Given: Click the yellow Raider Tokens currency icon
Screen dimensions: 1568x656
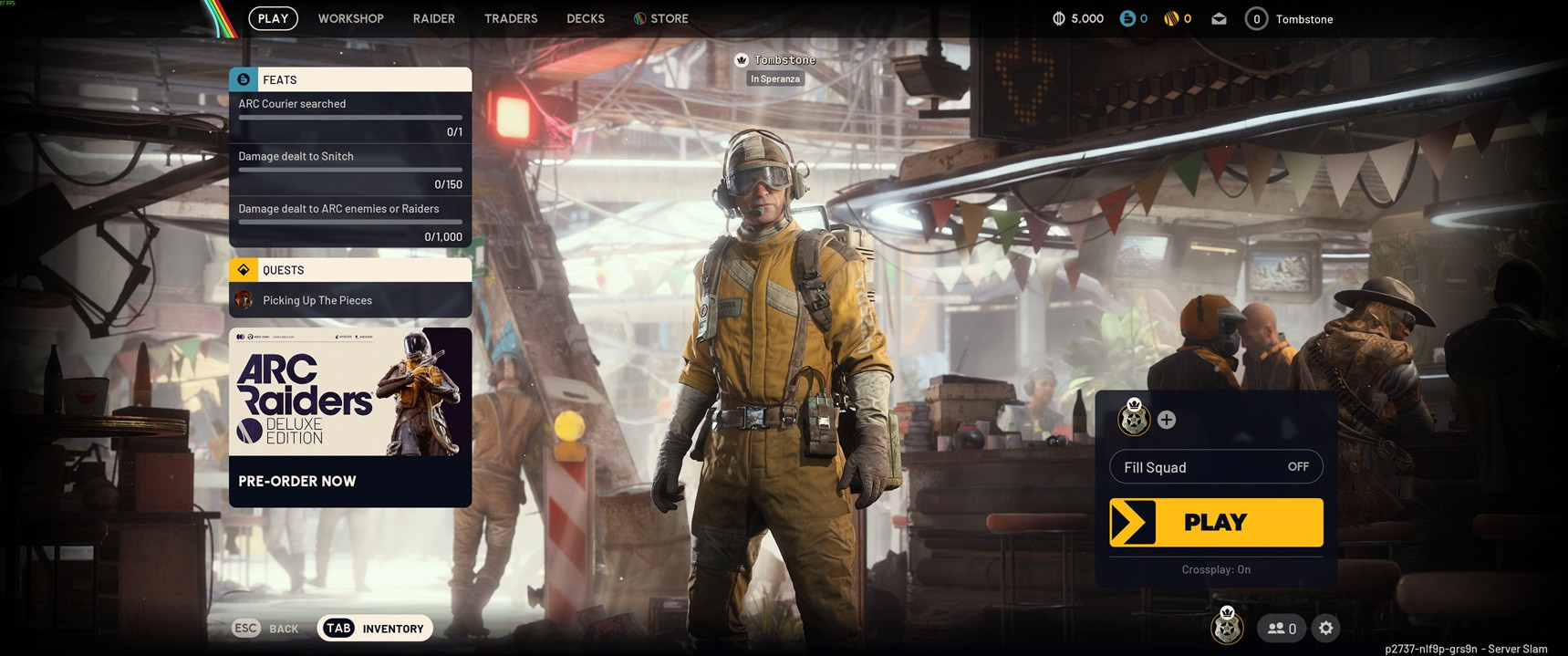Looking at the screenshot, I should [x=1171, y=18].
